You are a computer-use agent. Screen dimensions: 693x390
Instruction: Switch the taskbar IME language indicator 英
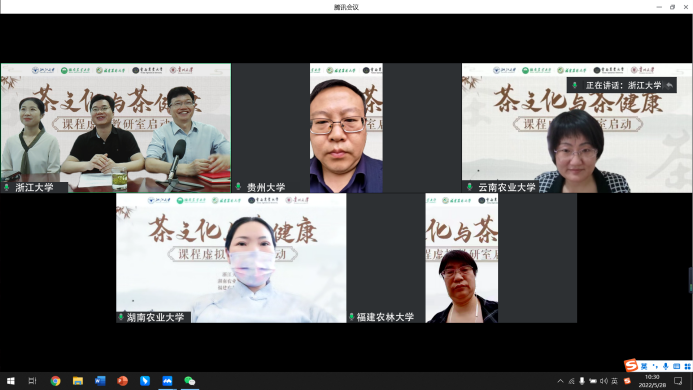(x=614, y=381)
